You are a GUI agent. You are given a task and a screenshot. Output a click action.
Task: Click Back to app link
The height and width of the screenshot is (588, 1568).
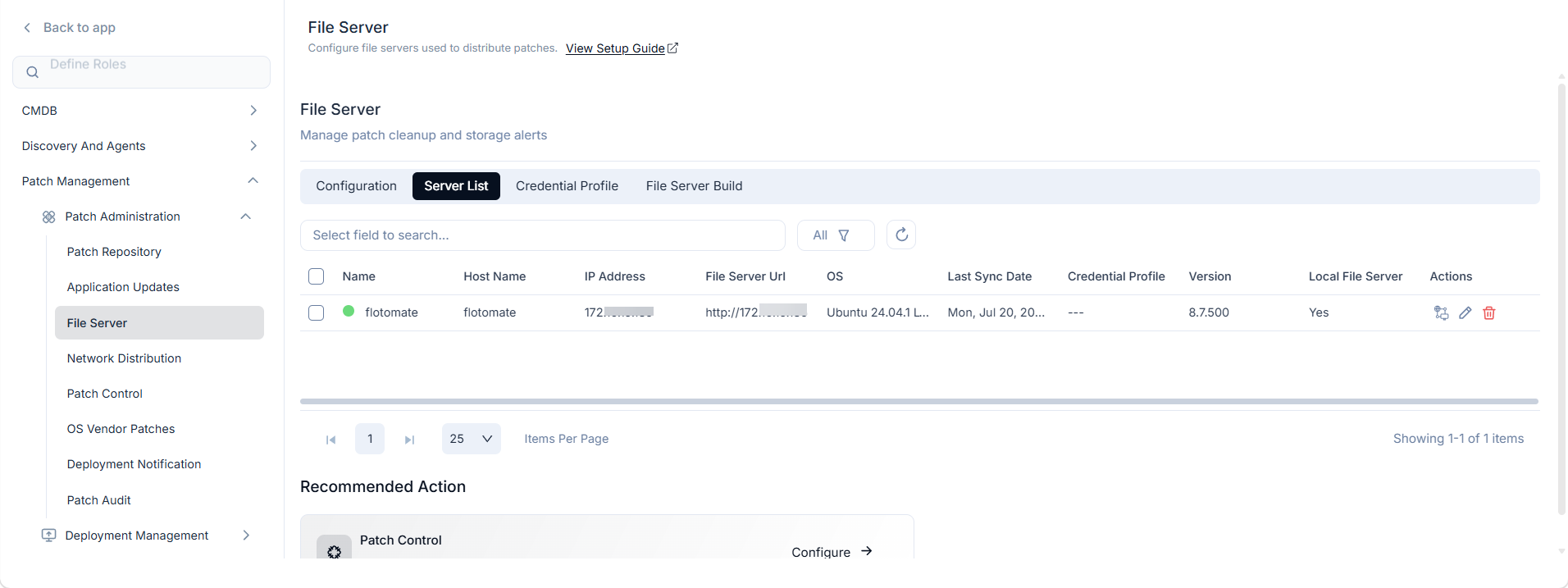pyautogui.click(x=79, y=28)
